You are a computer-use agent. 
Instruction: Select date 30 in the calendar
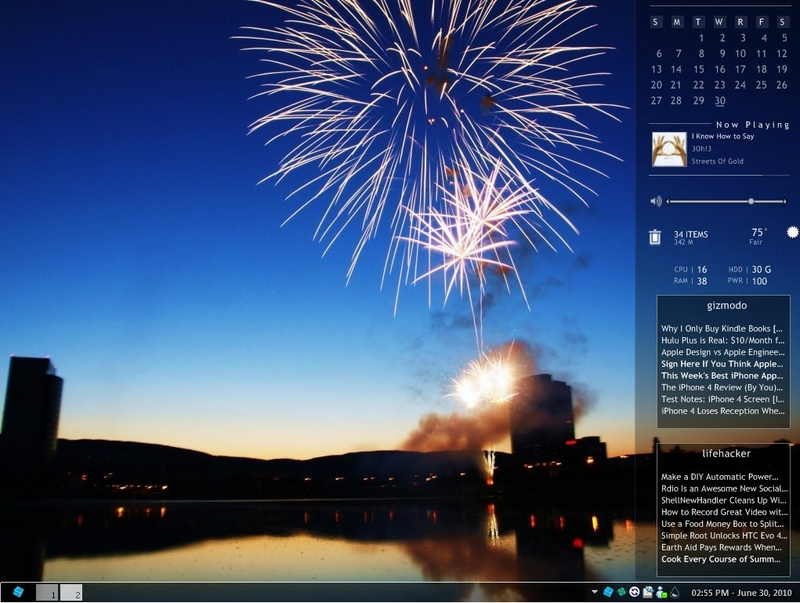point(719,100)
